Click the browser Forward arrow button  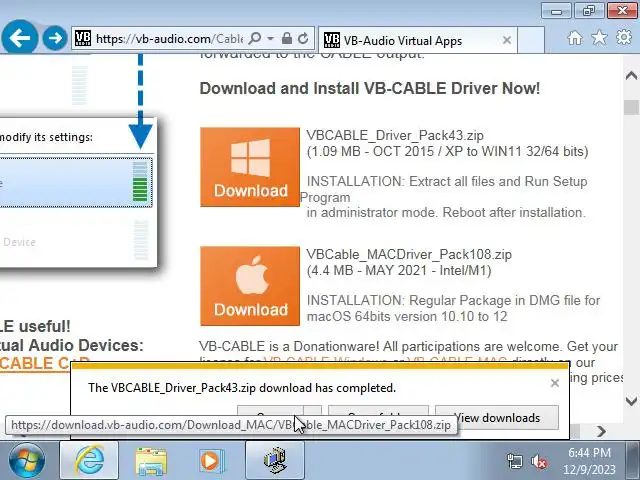point(55,38)
